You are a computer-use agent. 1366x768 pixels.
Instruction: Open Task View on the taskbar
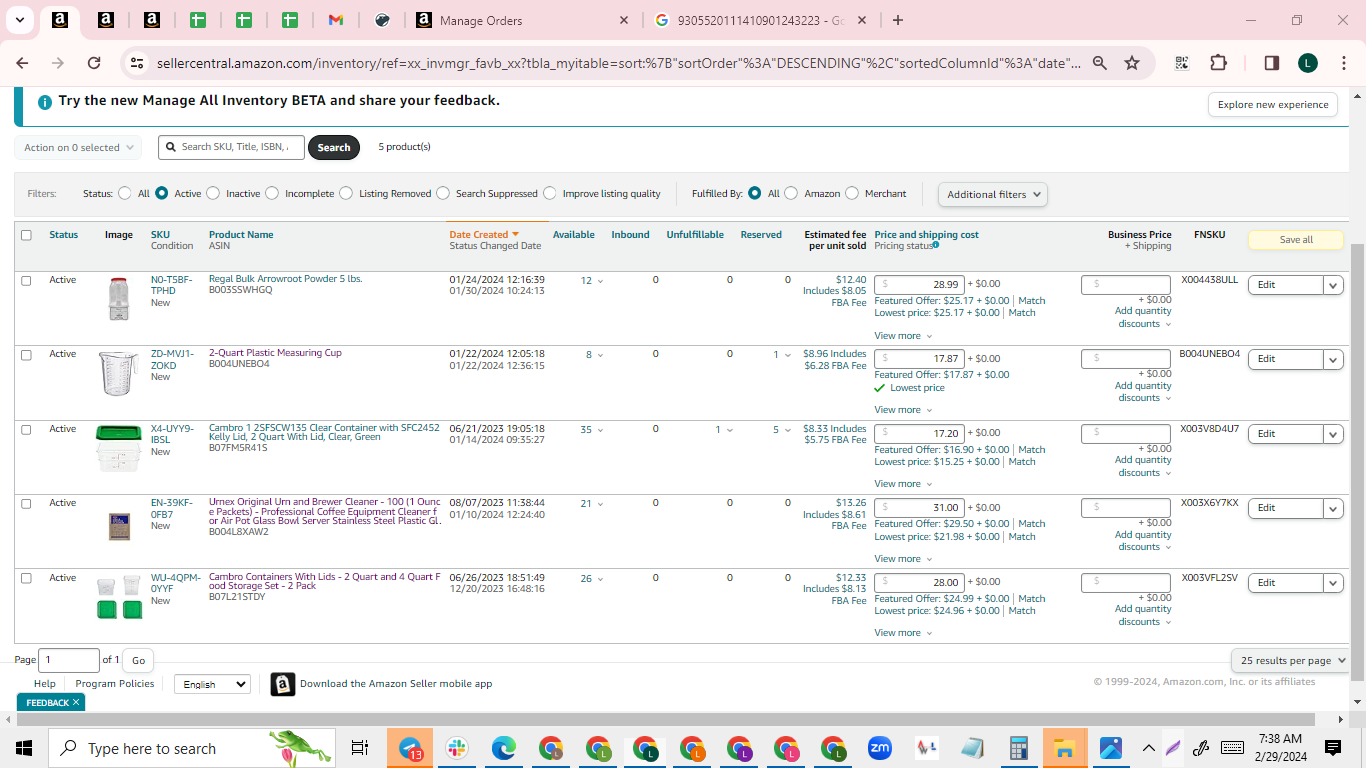click(360, 748)
